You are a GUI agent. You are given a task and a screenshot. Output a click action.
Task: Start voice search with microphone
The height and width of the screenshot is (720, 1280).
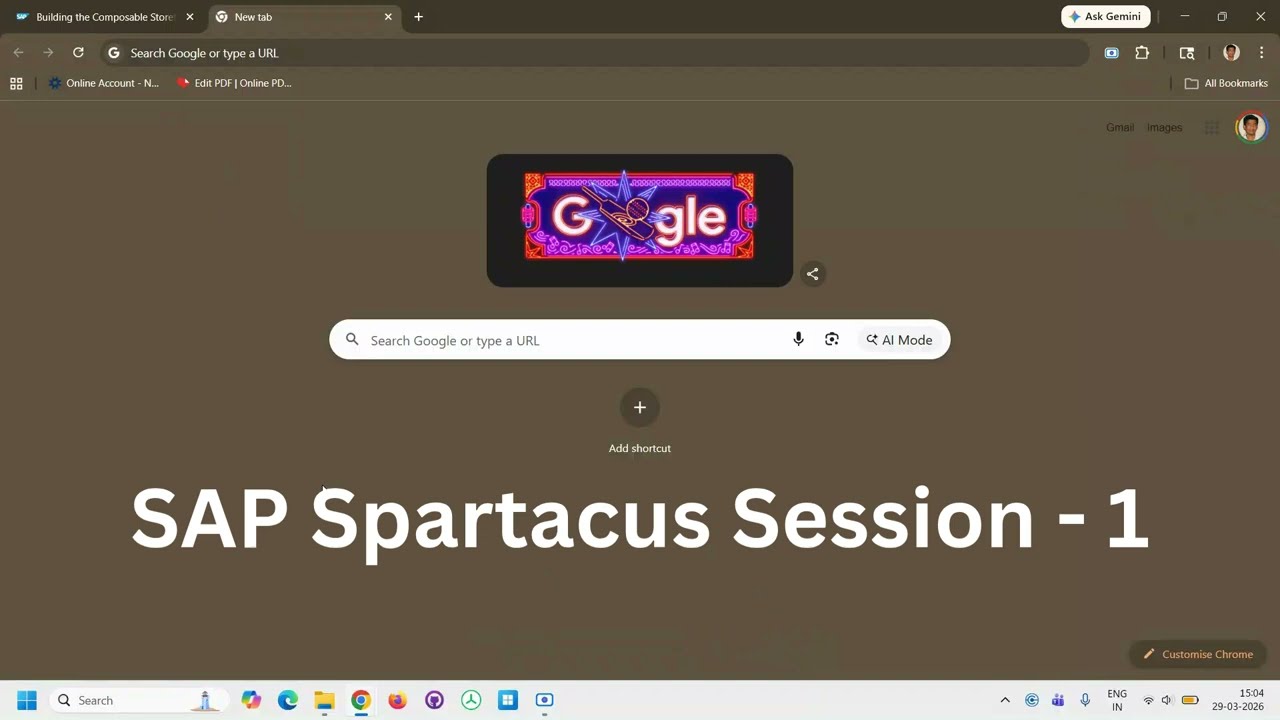pyautogui.click(x=798, y=340)
